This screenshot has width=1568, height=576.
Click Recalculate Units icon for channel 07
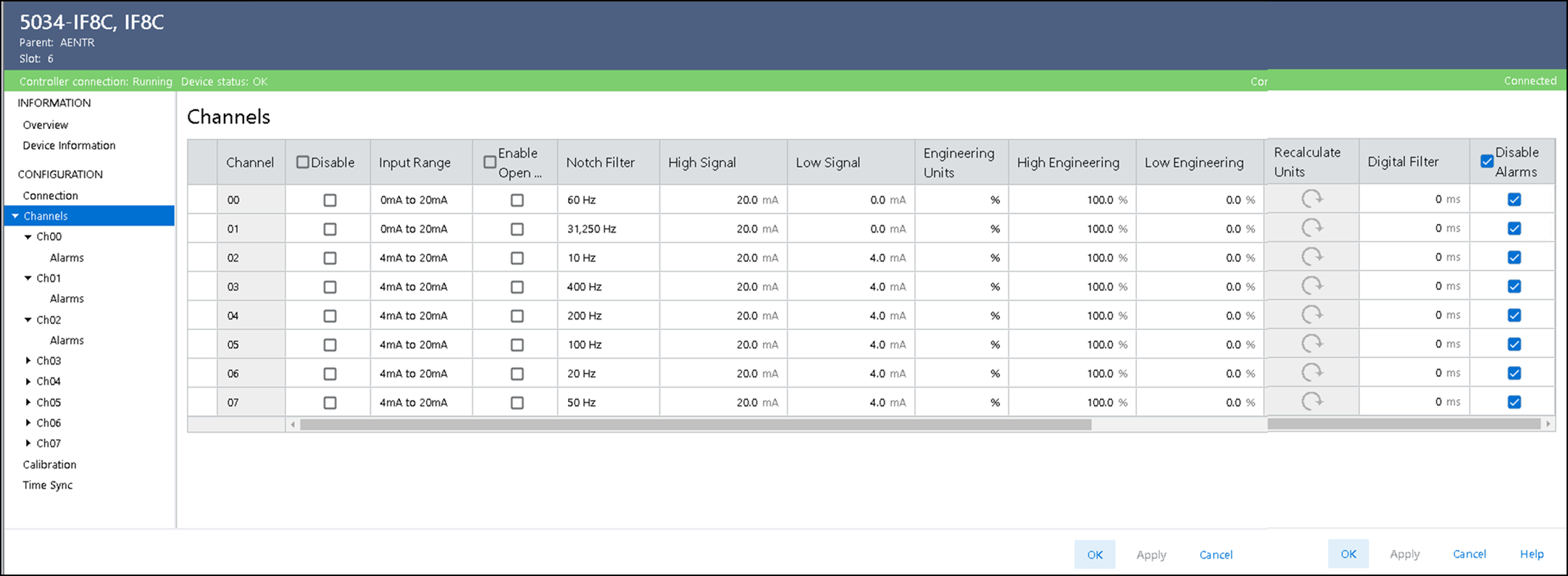point(1311,402)
